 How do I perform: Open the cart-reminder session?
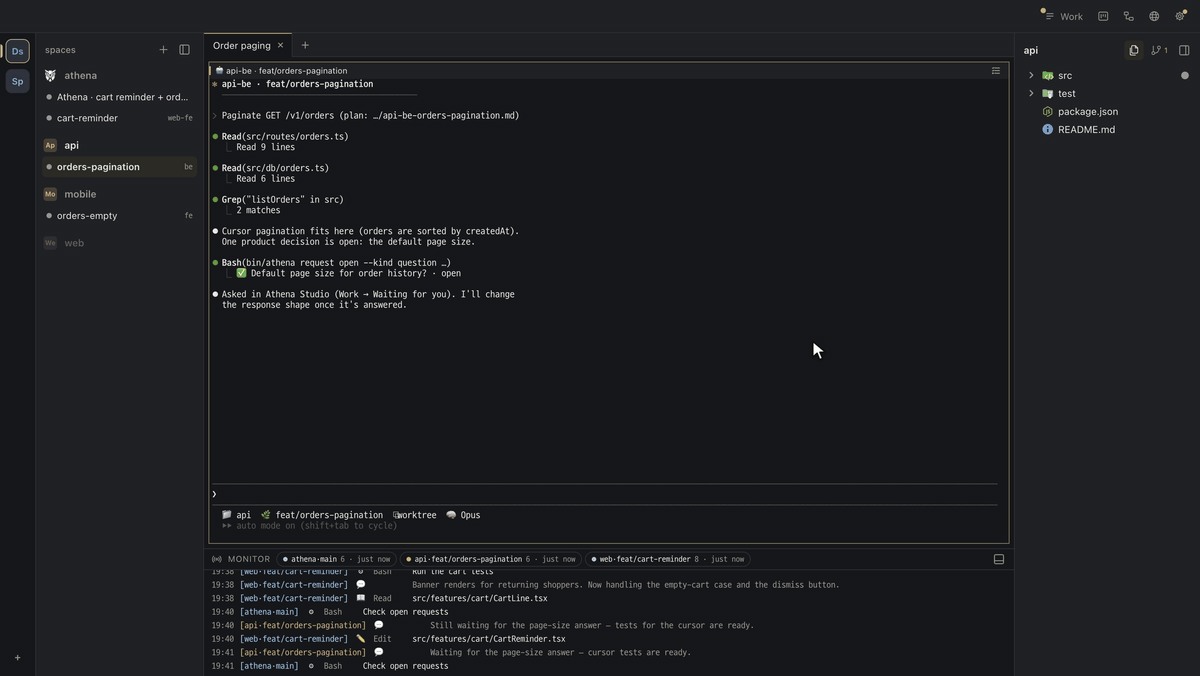pyautogui.click(x=119, y=118)
